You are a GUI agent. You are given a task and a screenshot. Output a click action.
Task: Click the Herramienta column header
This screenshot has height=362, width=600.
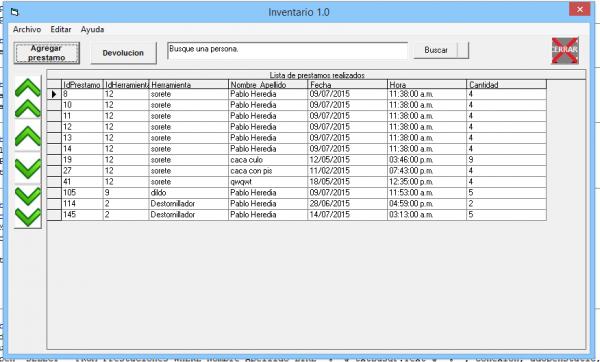coord(189,85)
